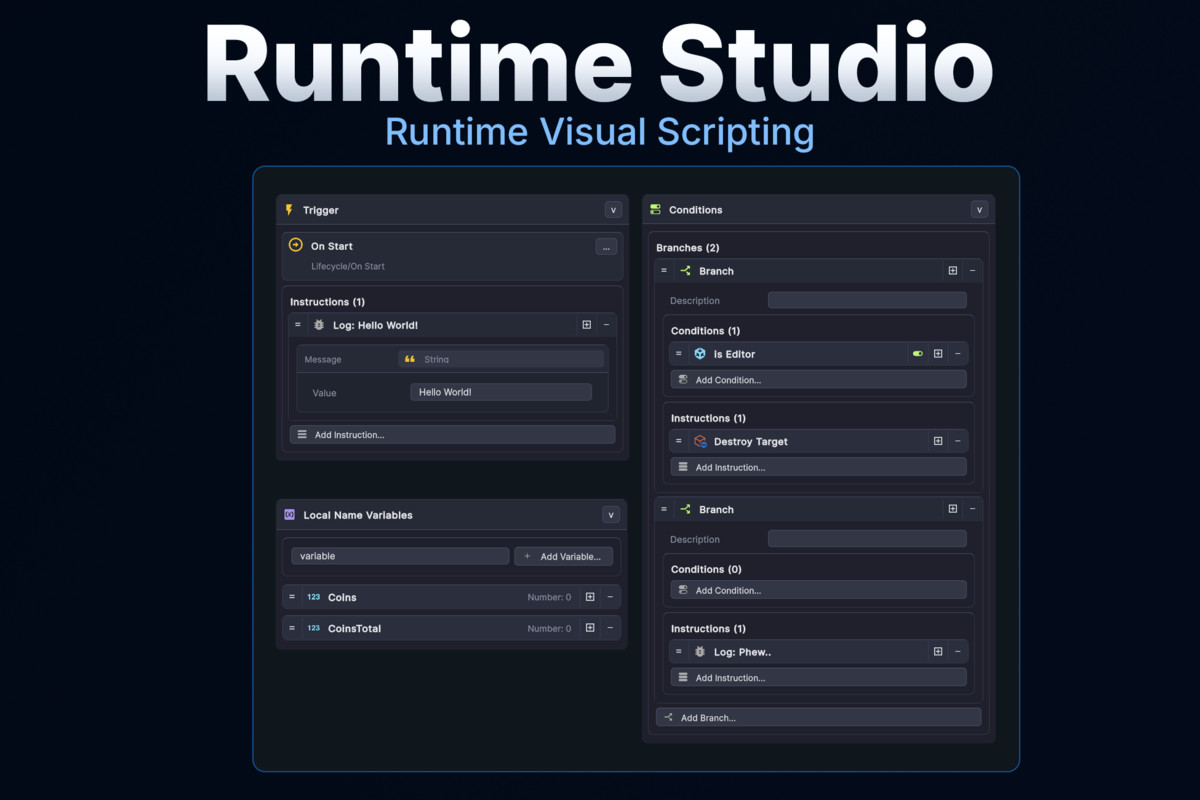
Task: Remove the Coins variable
Action: (610, 597)
